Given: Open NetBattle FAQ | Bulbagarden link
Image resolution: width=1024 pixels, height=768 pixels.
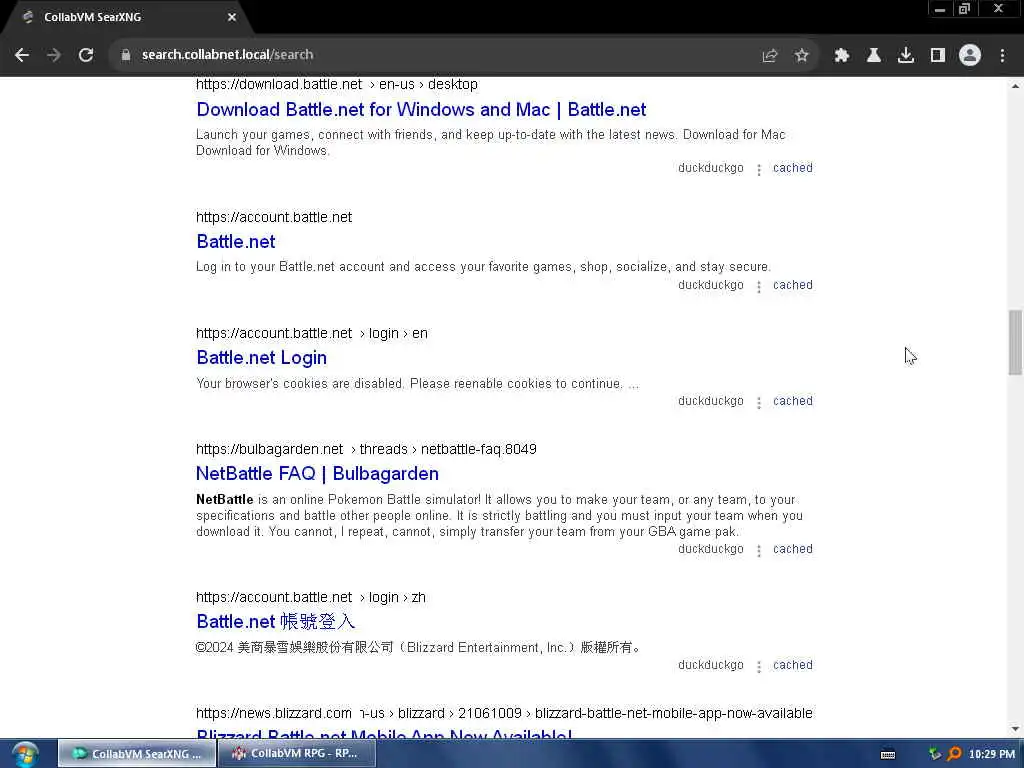Looking at the screenshot, I should click(317, 473).
